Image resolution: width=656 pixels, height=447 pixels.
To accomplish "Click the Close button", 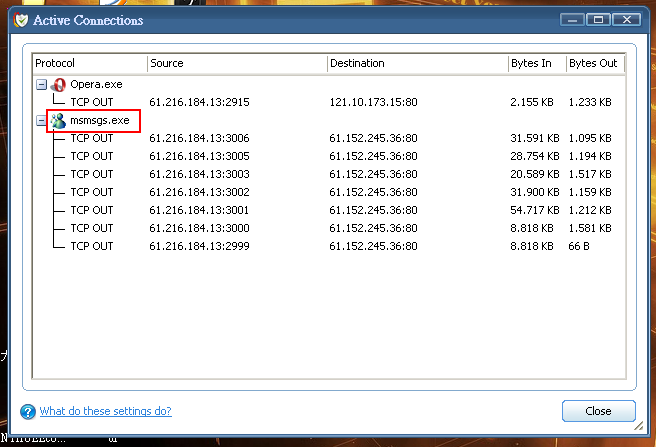I will pos(599,411).
